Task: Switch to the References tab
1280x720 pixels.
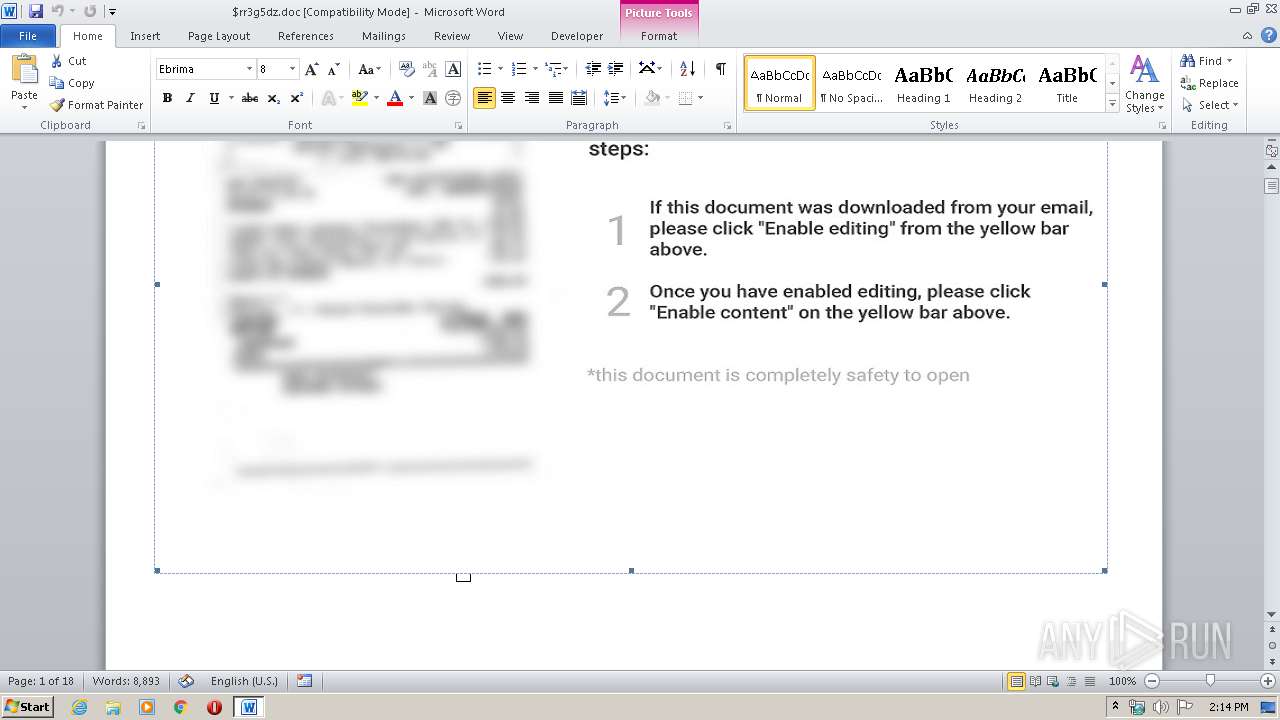Action: point(306,36)
